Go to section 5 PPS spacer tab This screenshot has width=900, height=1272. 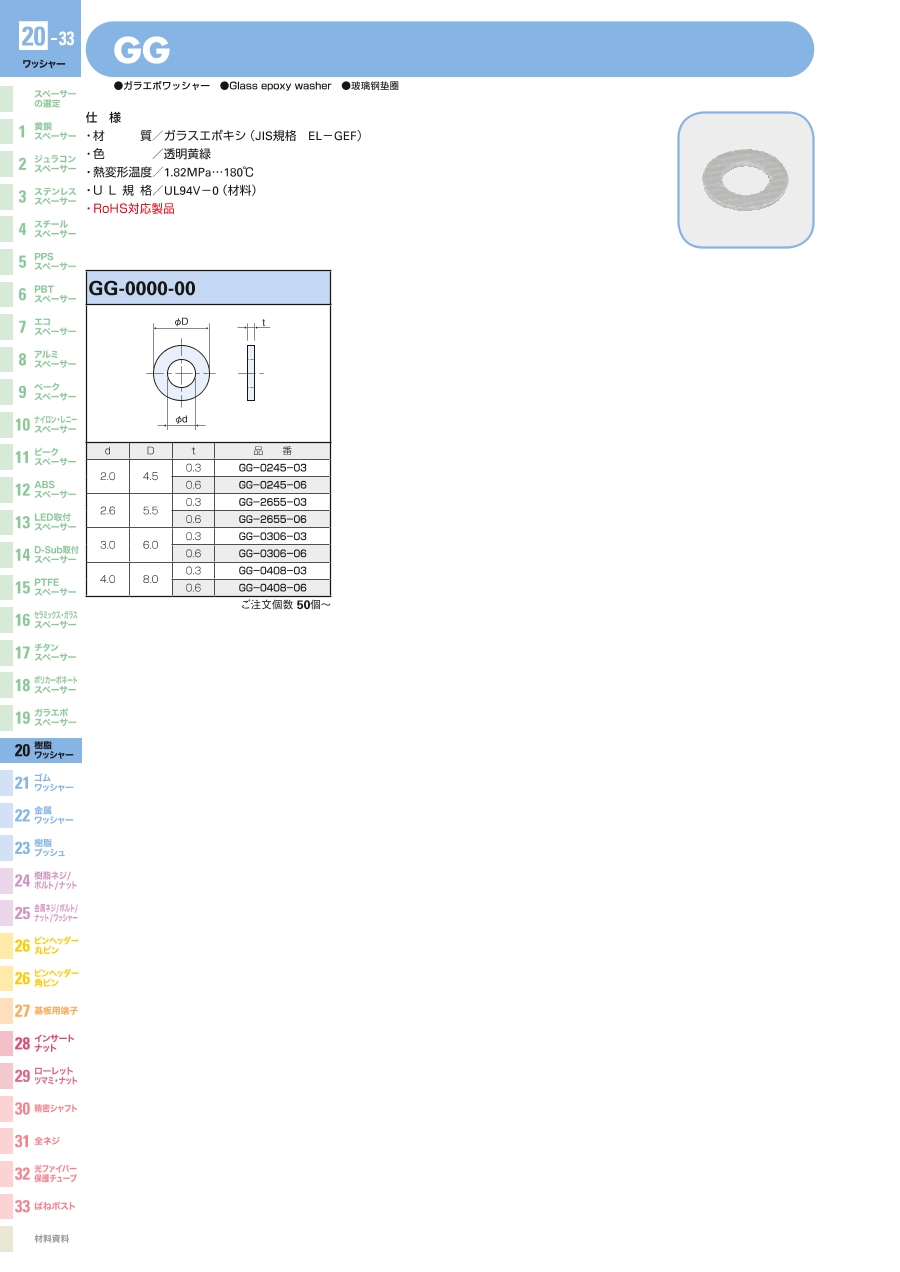click(41, 262)
